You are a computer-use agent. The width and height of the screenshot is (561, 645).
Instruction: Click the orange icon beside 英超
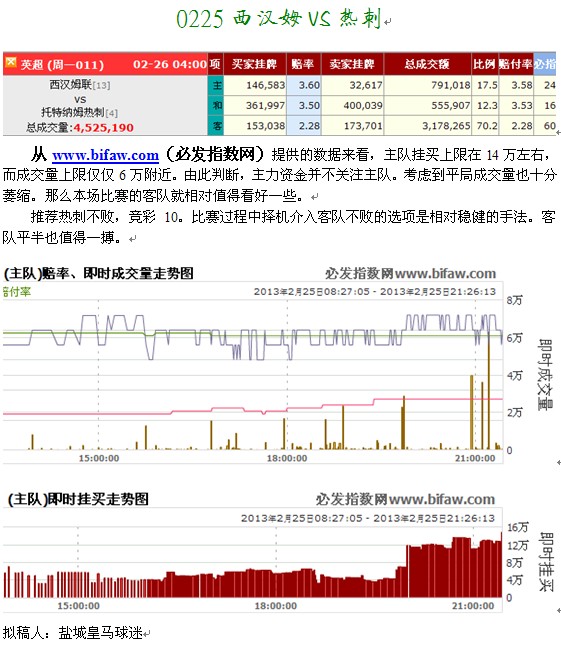point(11,62)
